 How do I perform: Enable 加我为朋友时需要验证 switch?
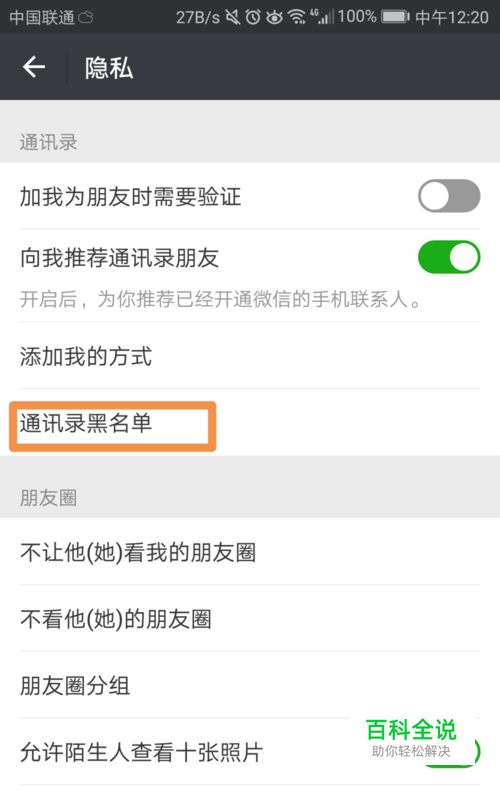449,196
